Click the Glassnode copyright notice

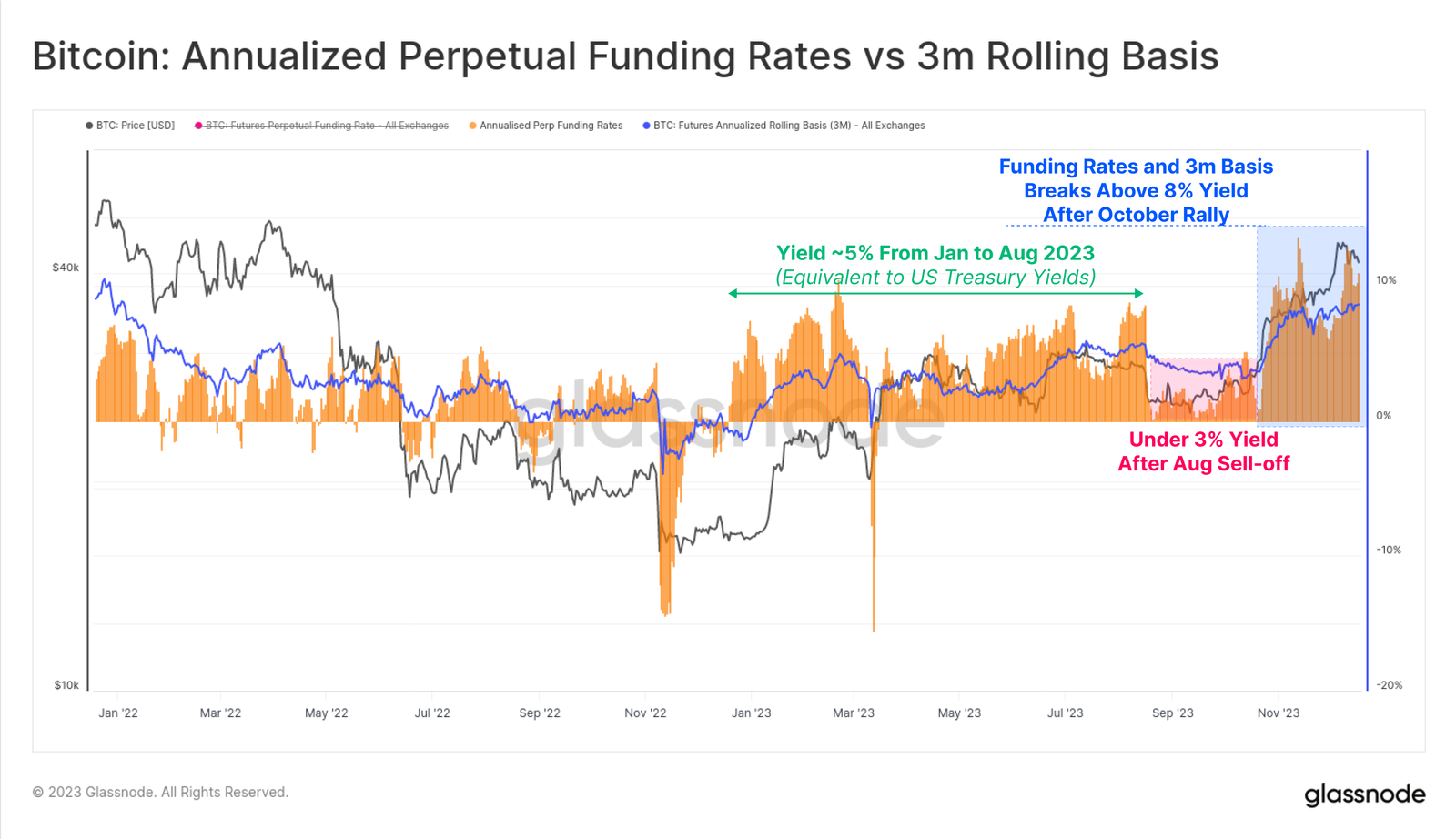(x=160, y=792)
